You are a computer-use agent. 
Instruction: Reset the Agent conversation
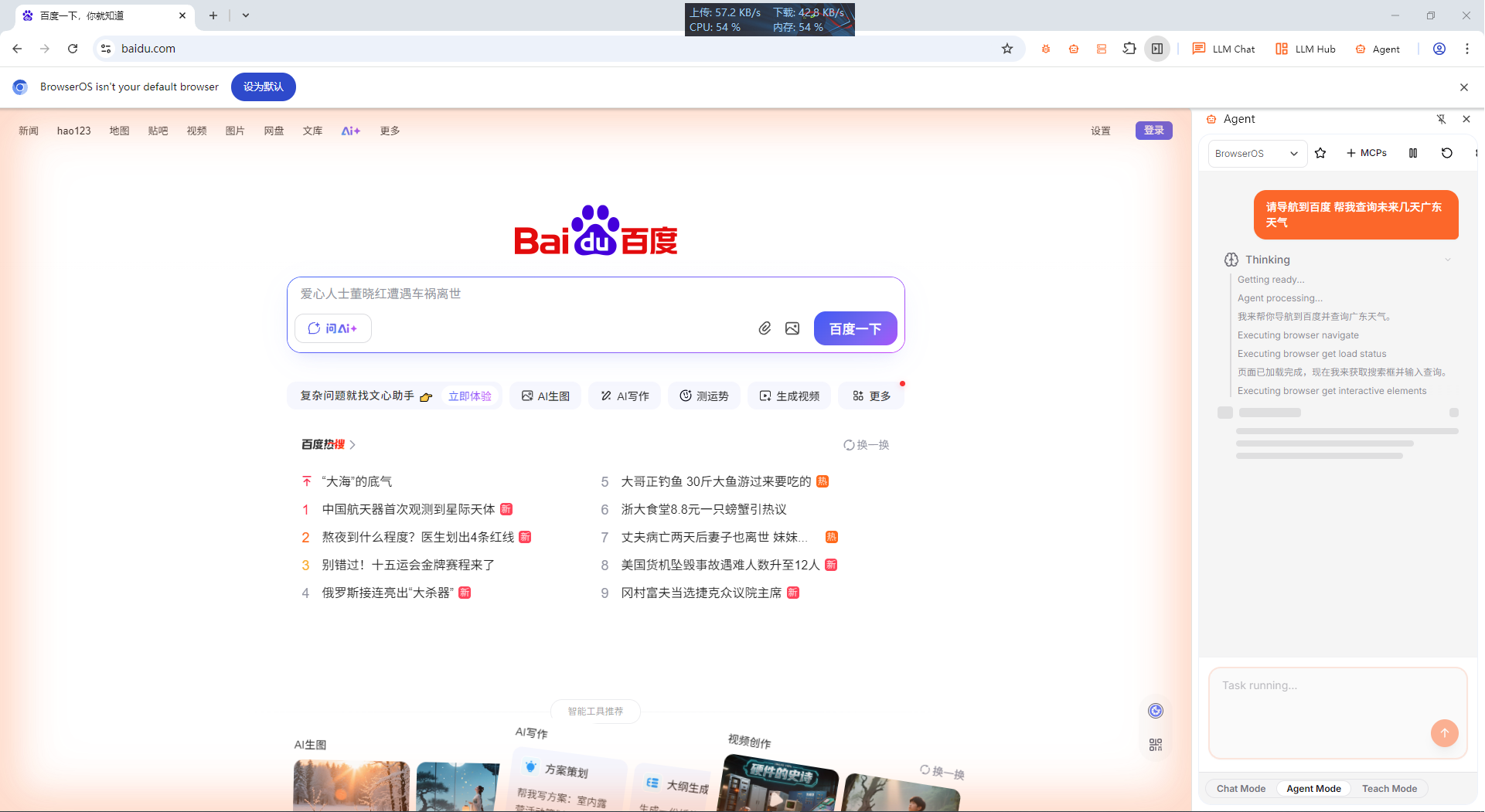coord(1447,153)
